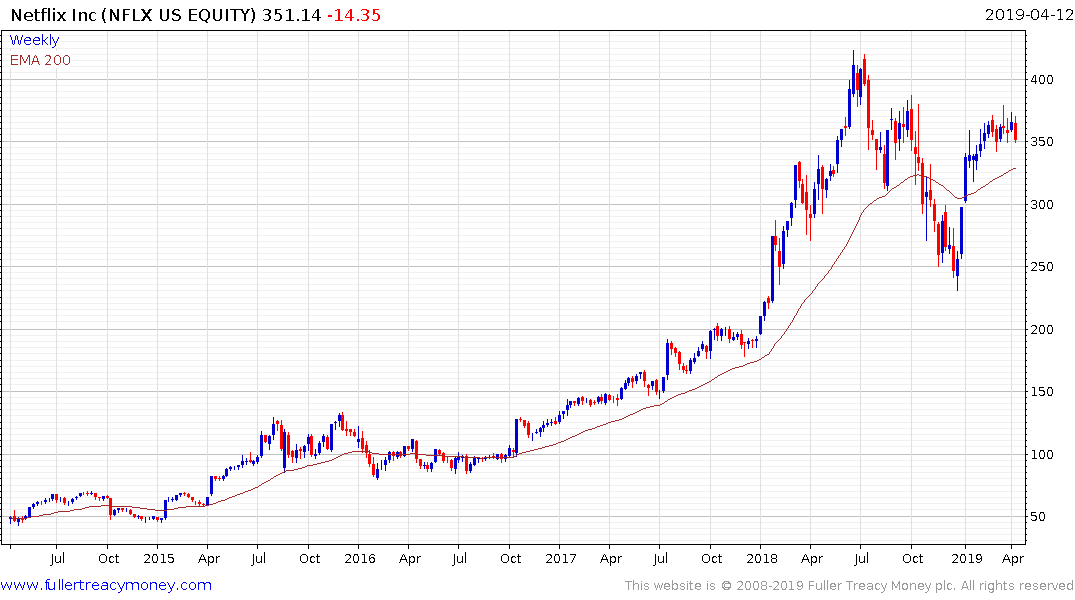Click the 2018 year label on time axis

762,558
